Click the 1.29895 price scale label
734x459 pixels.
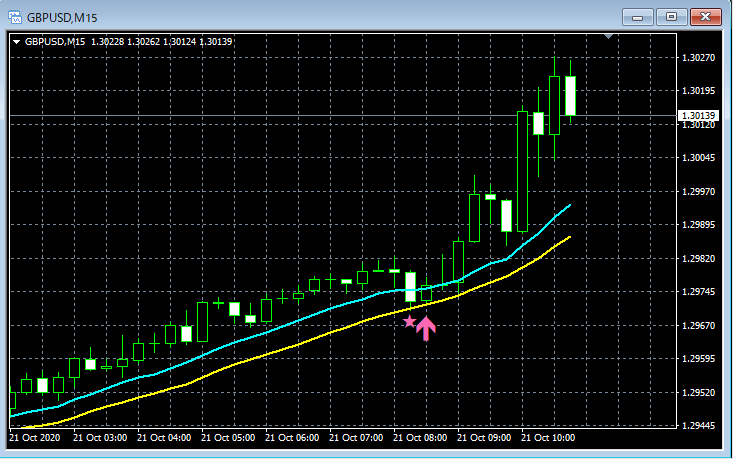tap(698, 225)
